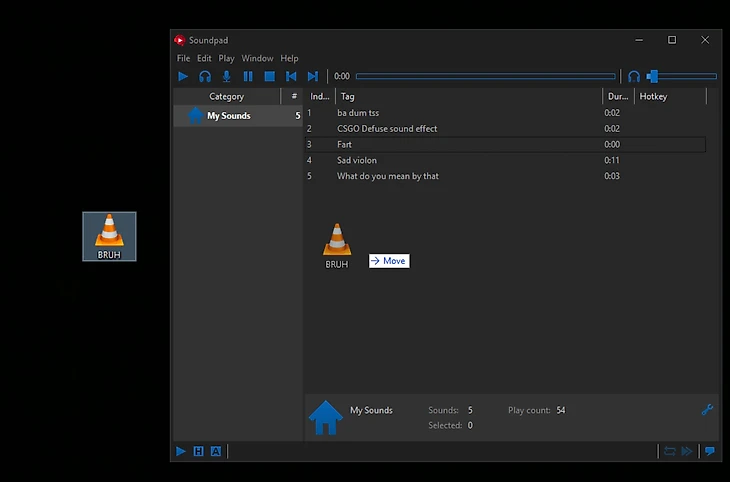Toggle the A auto keys button in status bar
The height and width of the screenshot is (482, 730).
(x=215, y=451)
